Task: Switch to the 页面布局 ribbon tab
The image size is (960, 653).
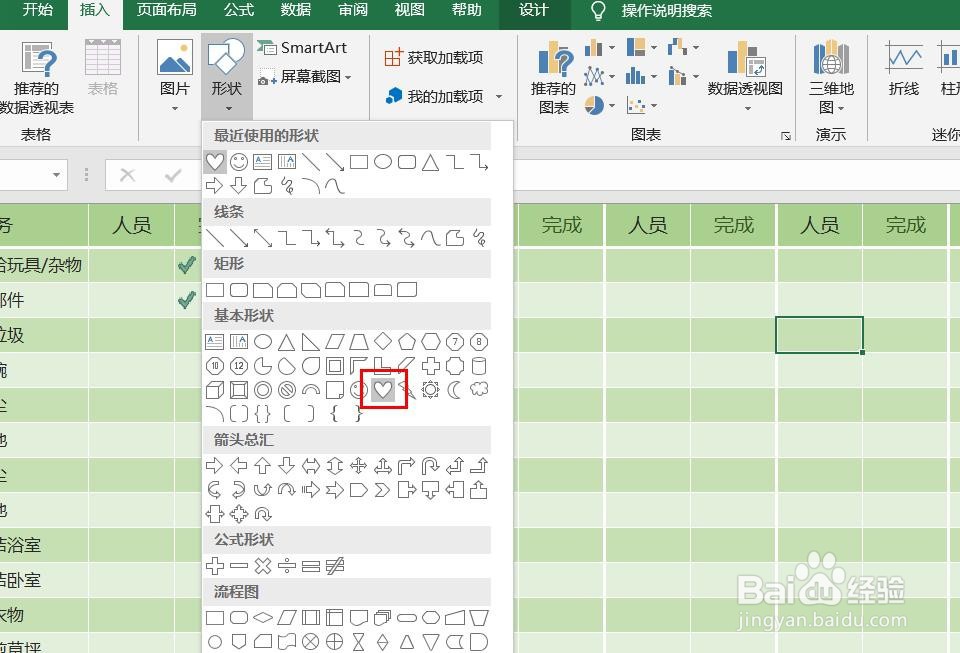Action: (166, 13)
